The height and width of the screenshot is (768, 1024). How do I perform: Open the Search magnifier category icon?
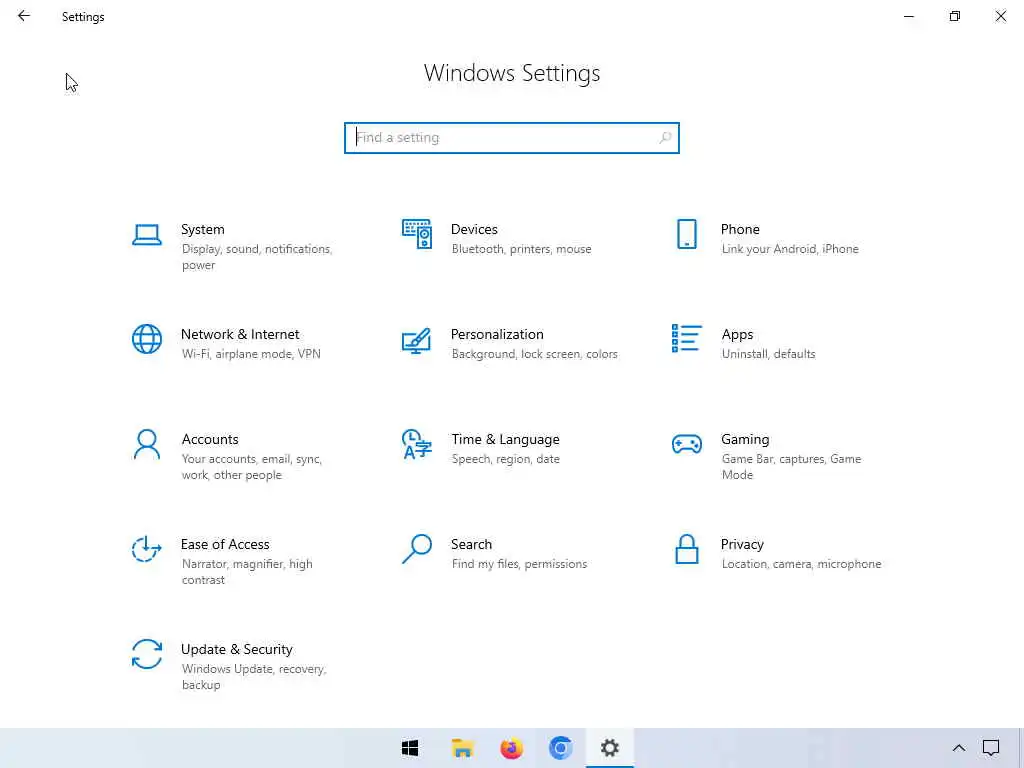pyautogui.click(x=417, y=549)
